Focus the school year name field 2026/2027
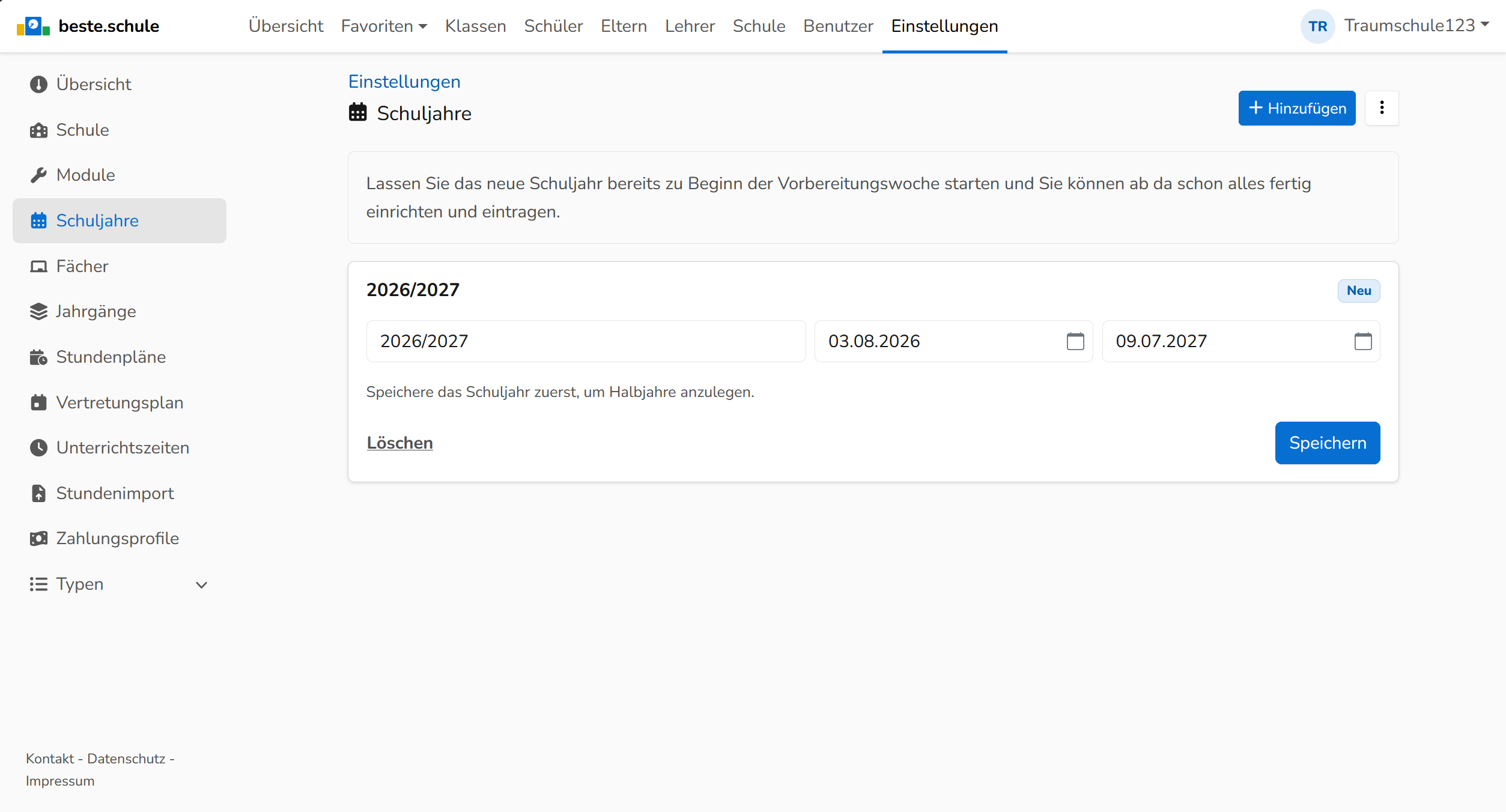Image resolution: width=1506 pixels, height=812 pixels. pos(586,341)
